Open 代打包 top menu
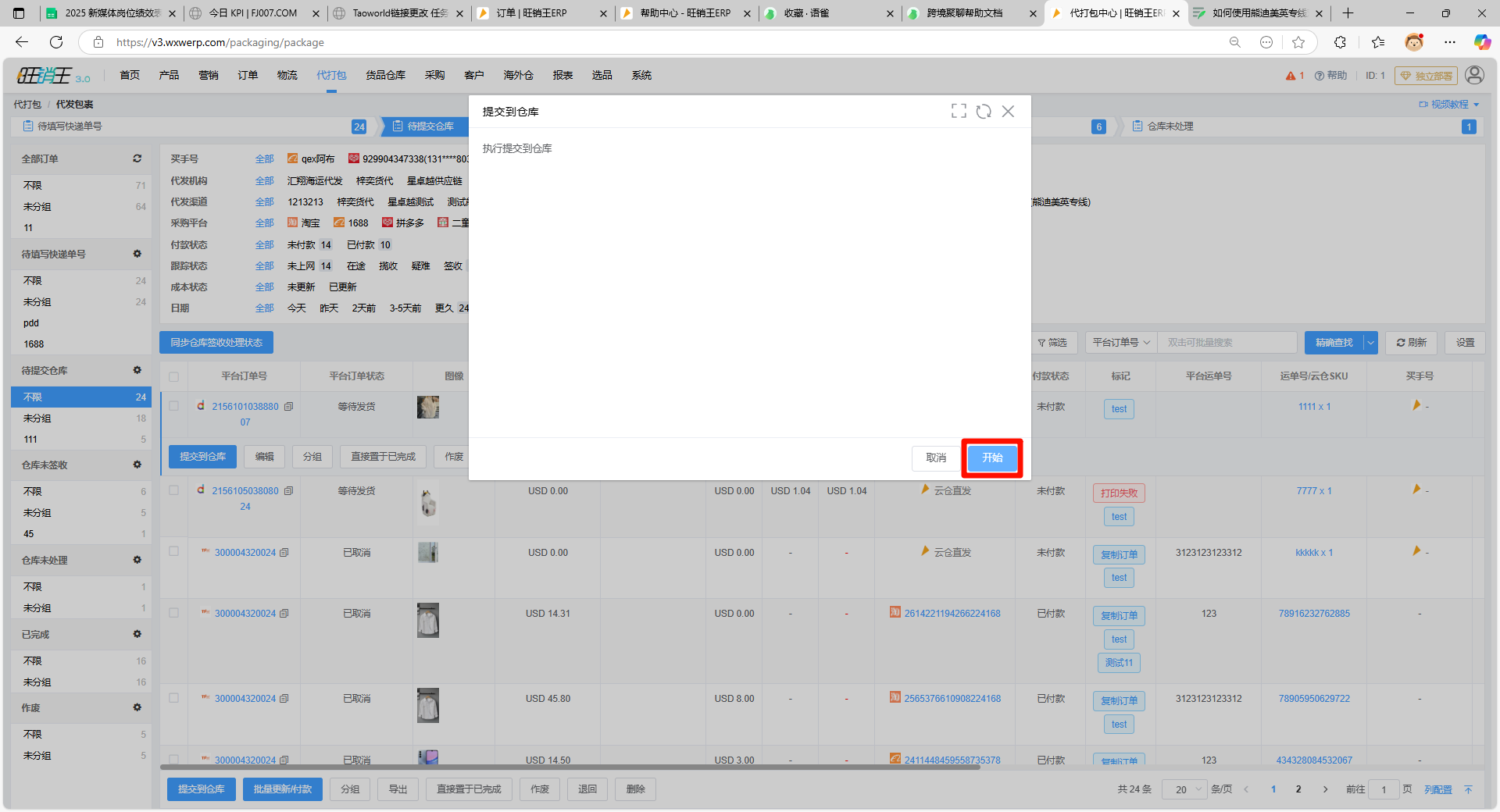Image resolution: width=1500 pixels, height=812 pixels. [x=331, y=75]
